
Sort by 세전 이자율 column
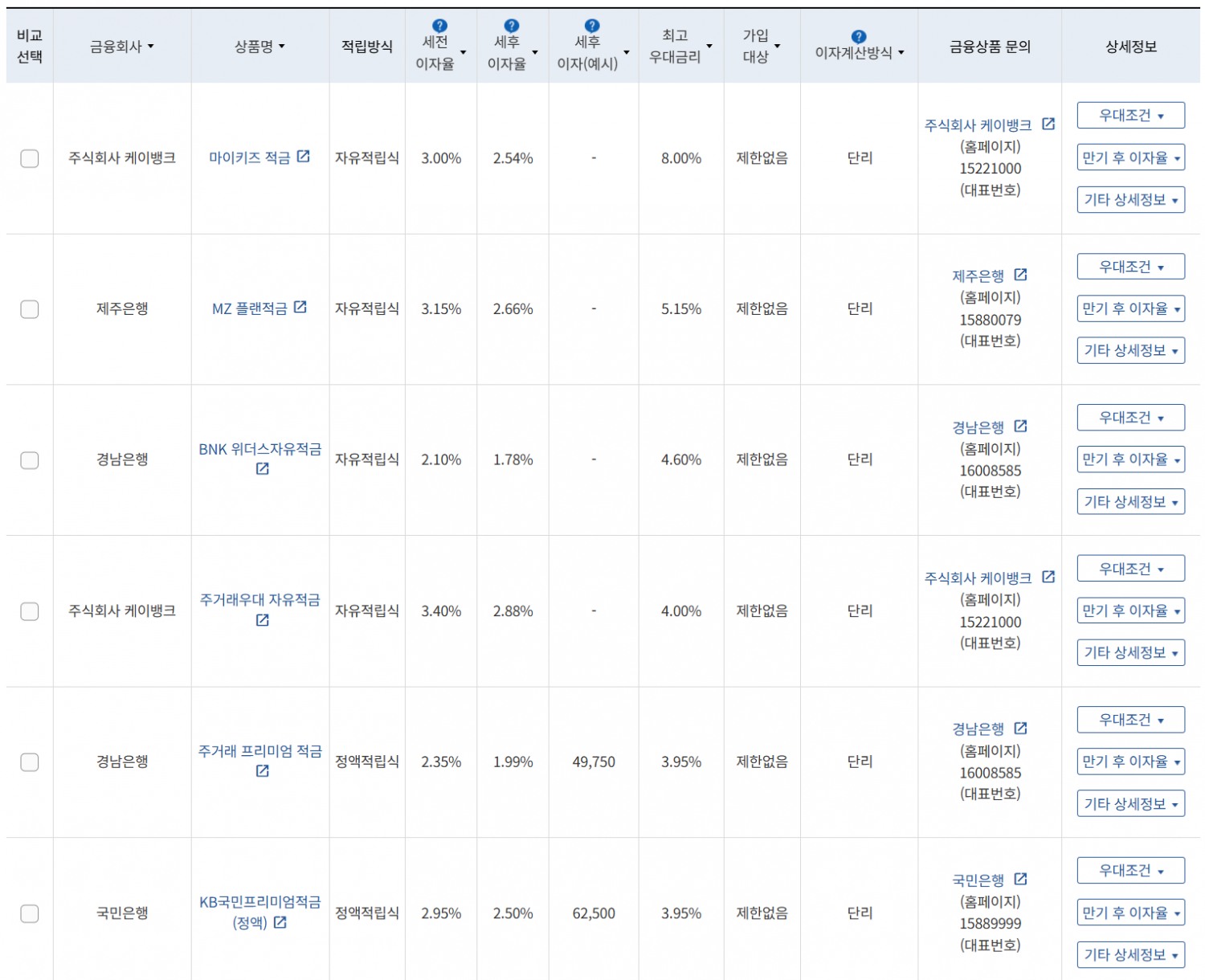click(441, 52)
